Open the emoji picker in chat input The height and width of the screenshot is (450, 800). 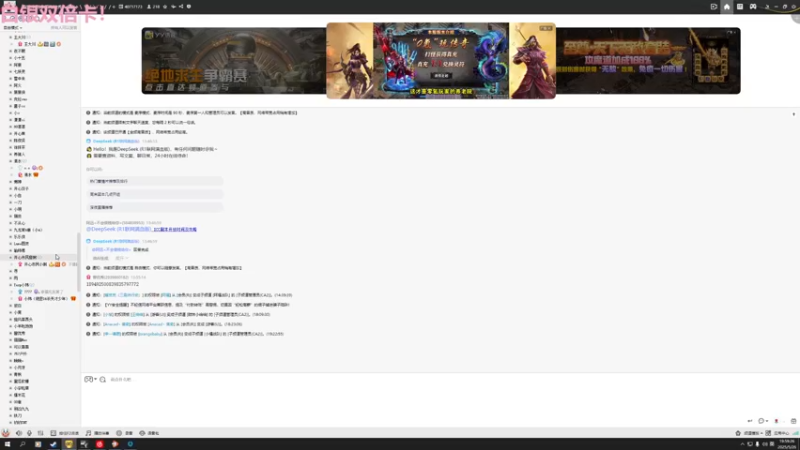click(x=88, y=379)
